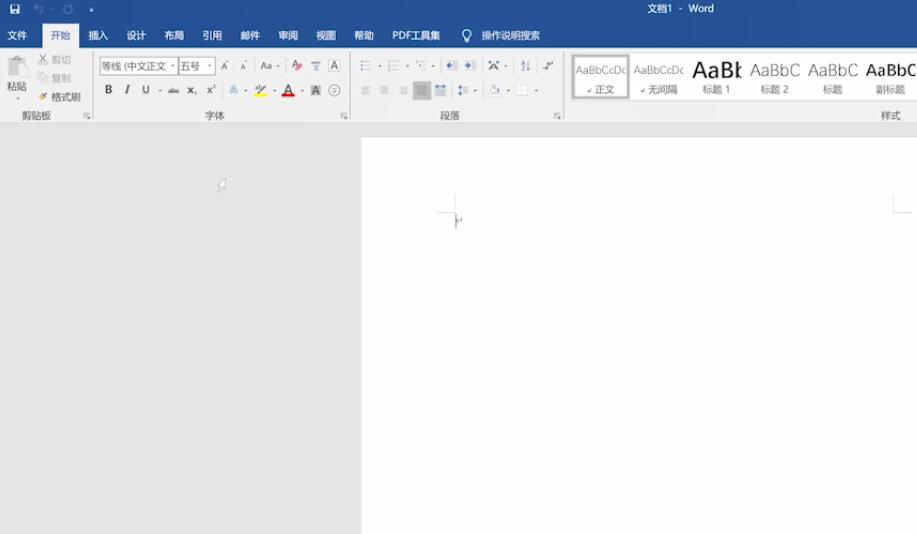Click the Numbering list icon
The height and width of the screenshot is (534, 917).
[393, 66]
